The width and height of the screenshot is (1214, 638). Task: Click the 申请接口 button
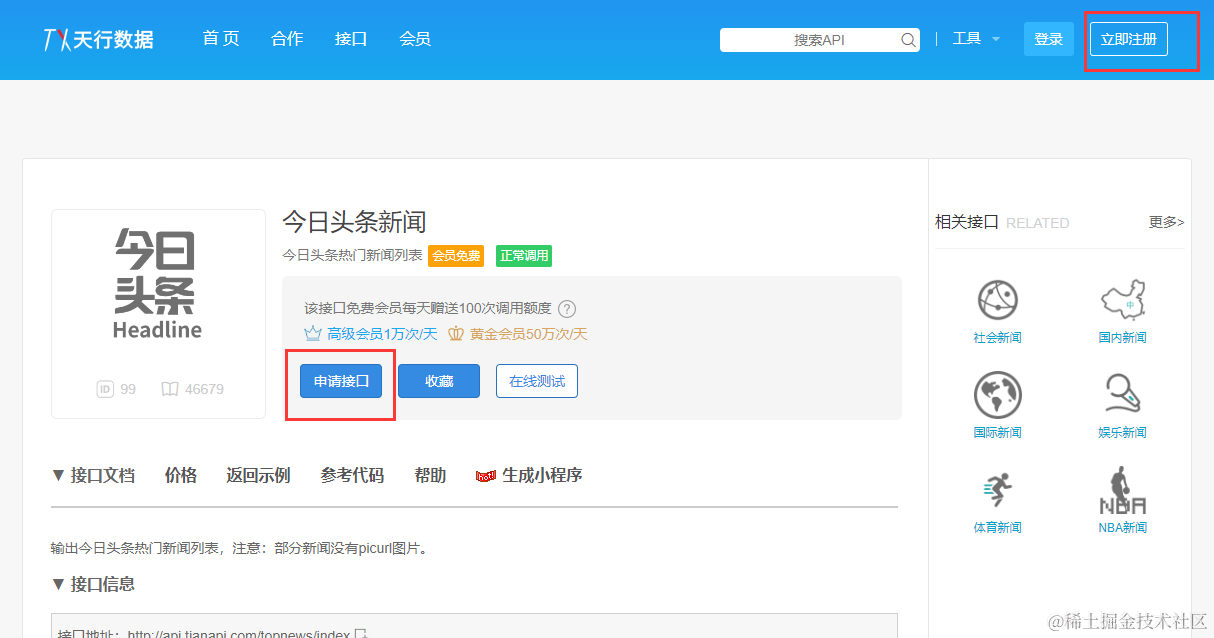pyautogui.click(x=341, y=381)
